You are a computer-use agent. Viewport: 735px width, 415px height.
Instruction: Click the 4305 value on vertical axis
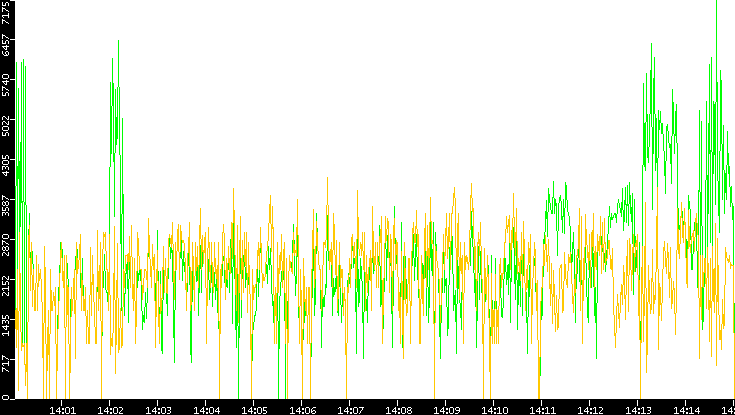tap(6, 164)
